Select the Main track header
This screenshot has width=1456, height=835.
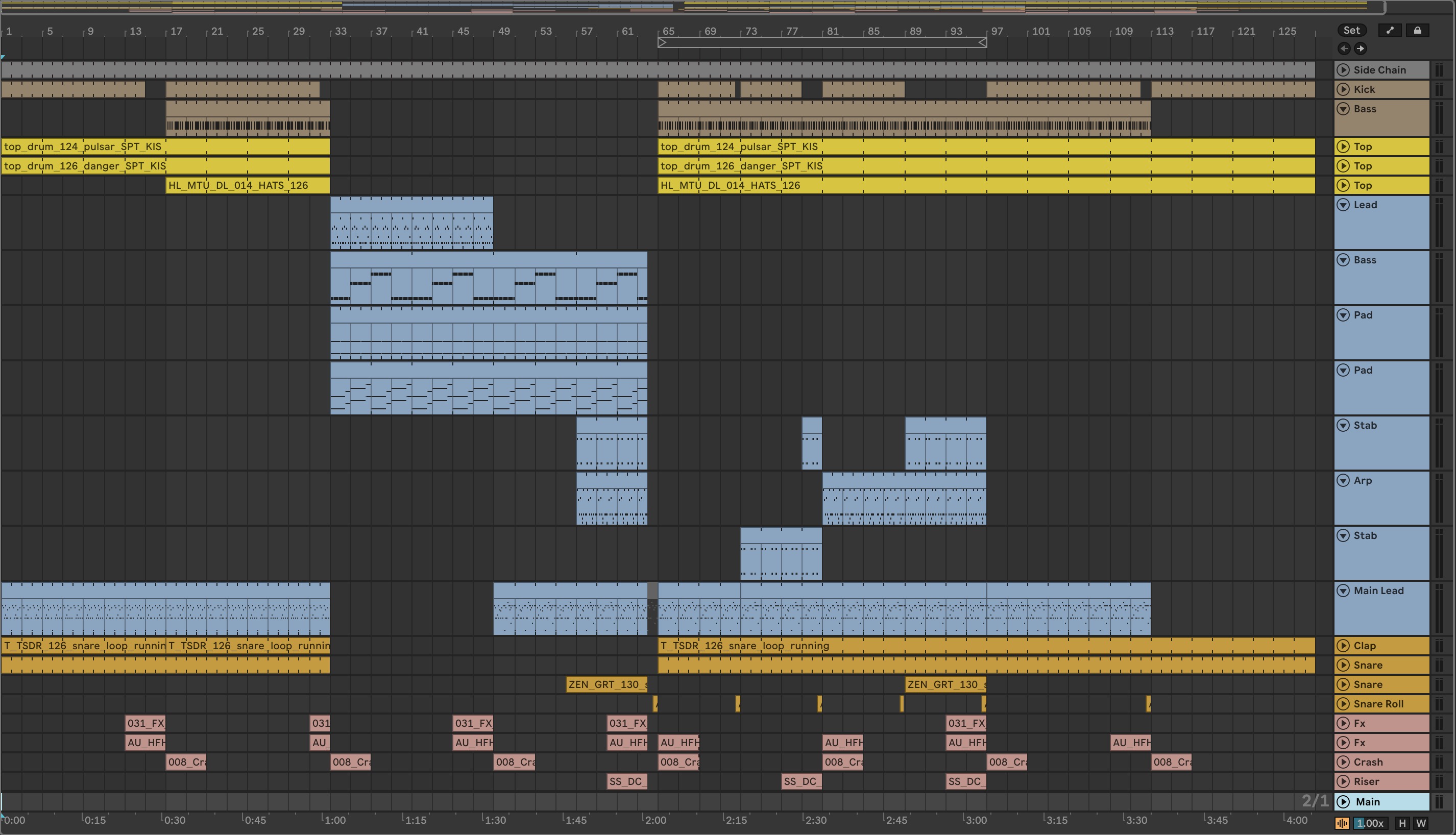1382,802
